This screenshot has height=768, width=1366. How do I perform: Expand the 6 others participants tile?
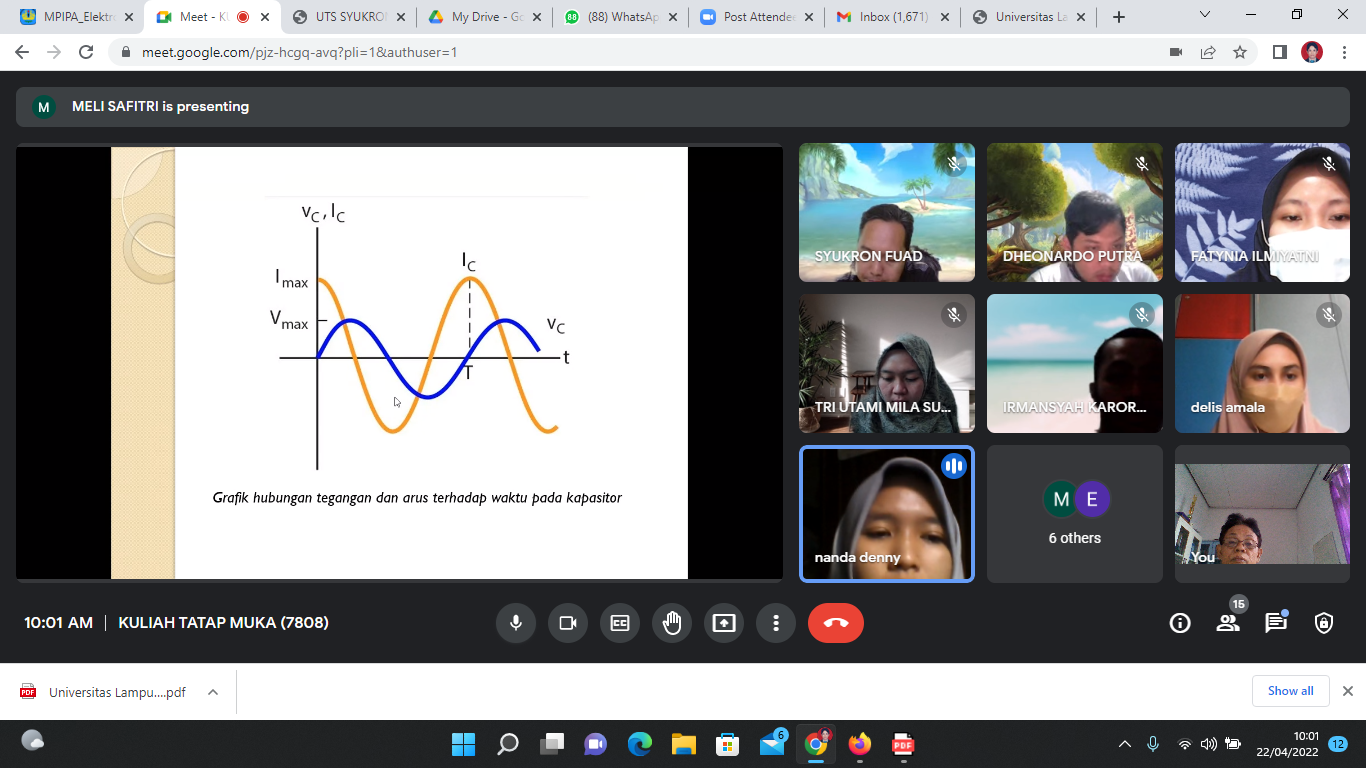(x=1074, y=514)
